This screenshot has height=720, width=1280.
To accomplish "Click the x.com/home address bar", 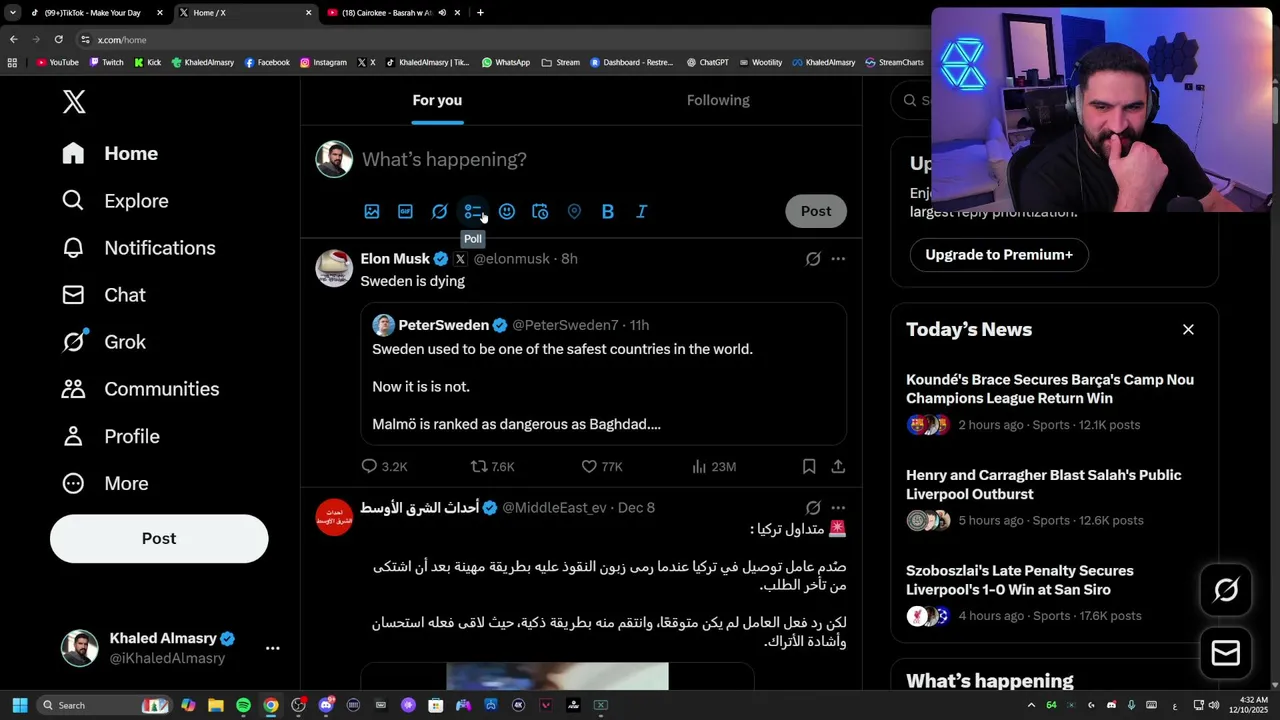I will coord(500,39).
